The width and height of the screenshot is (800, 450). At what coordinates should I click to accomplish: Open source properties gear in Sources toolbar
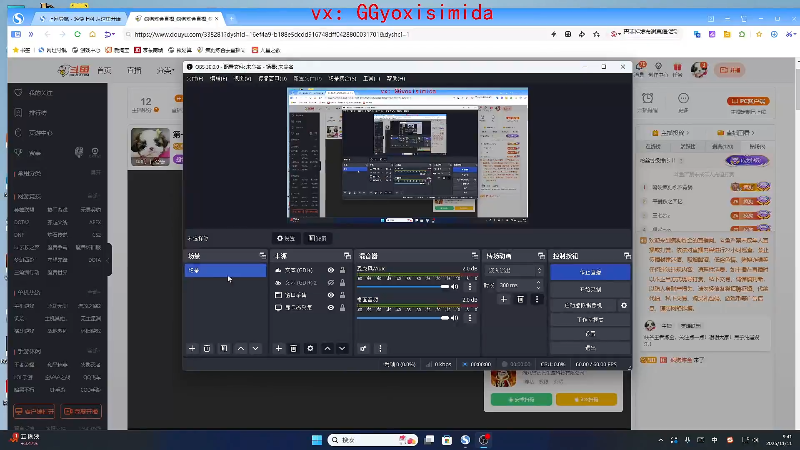click(310, 348)
